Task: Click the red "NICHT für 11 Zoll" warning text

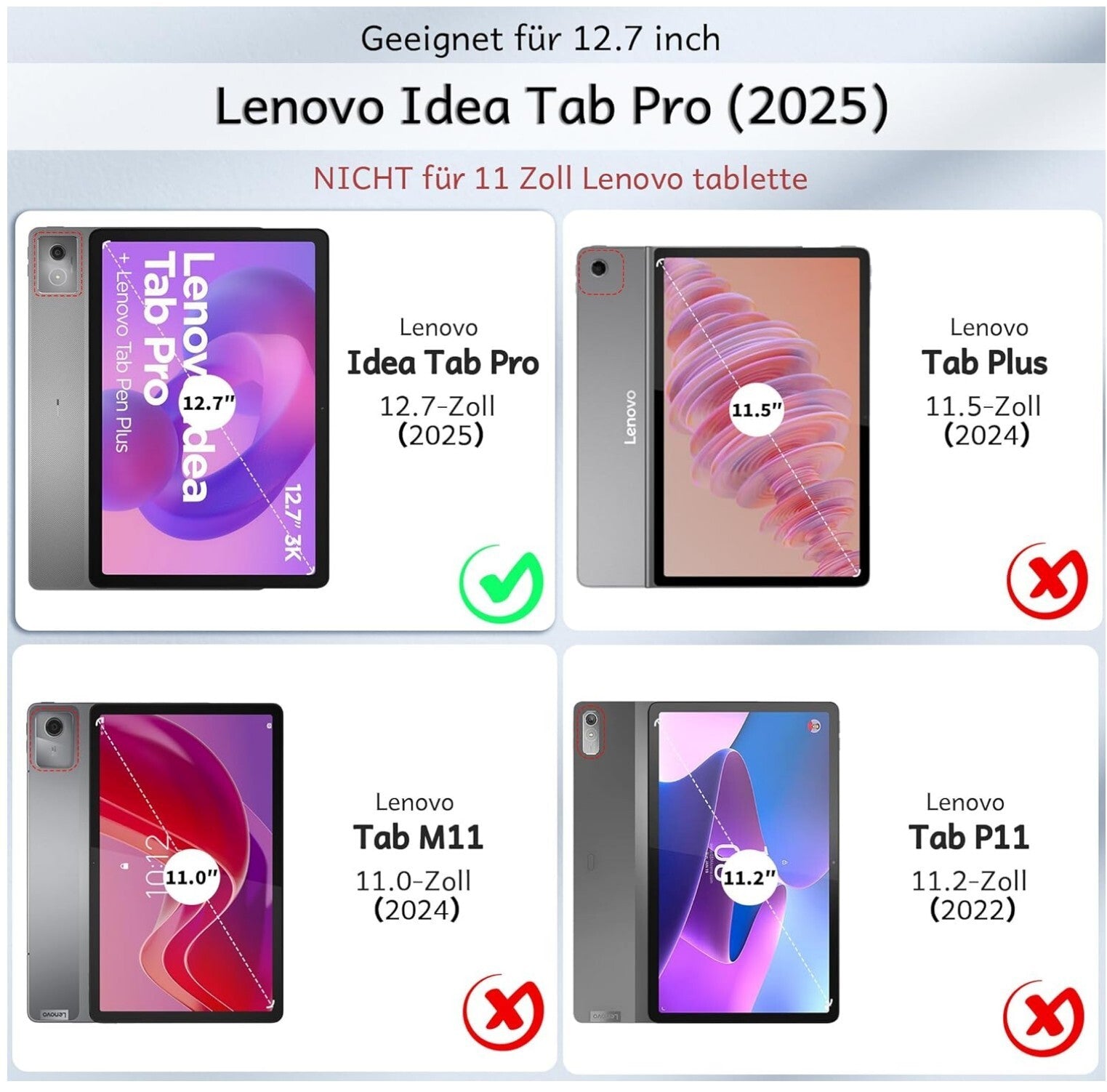Action: point(560,178)
